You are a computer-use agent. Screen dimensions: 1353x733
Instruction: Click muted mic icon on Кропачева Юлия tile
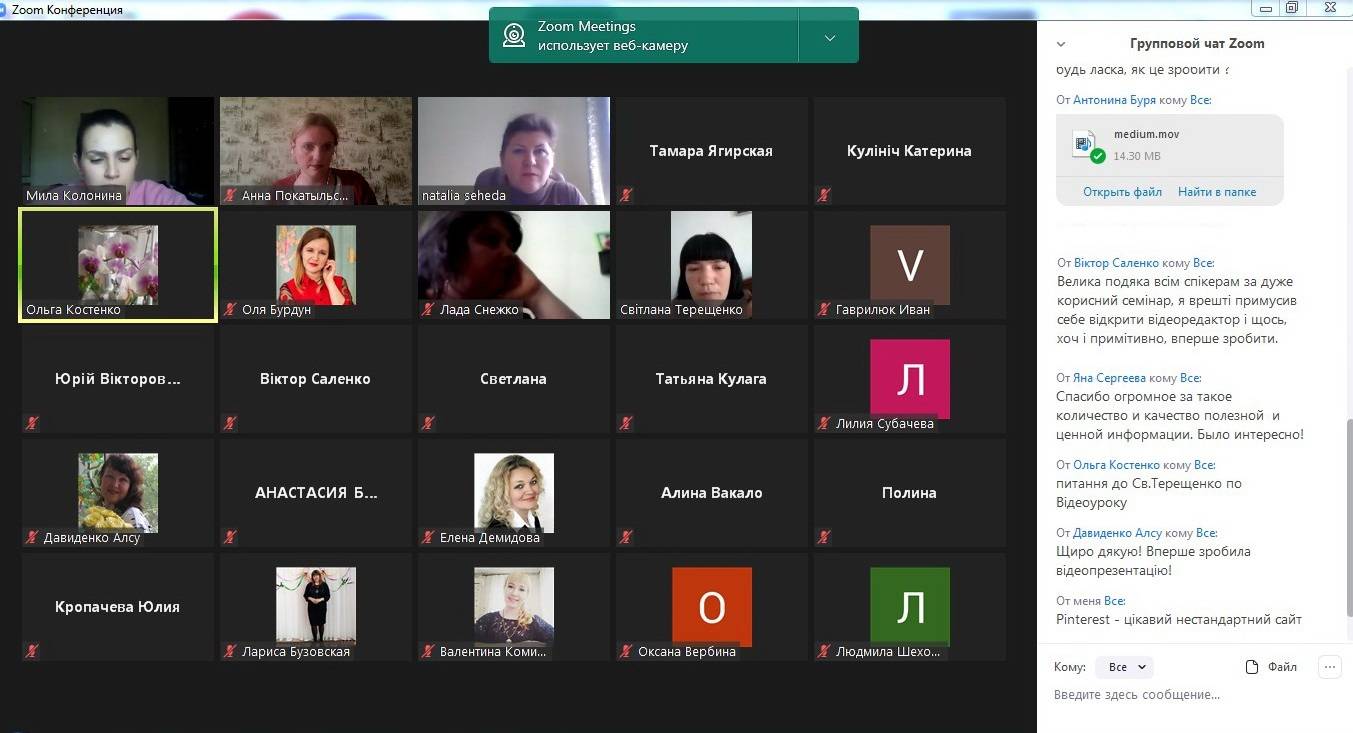32,652
